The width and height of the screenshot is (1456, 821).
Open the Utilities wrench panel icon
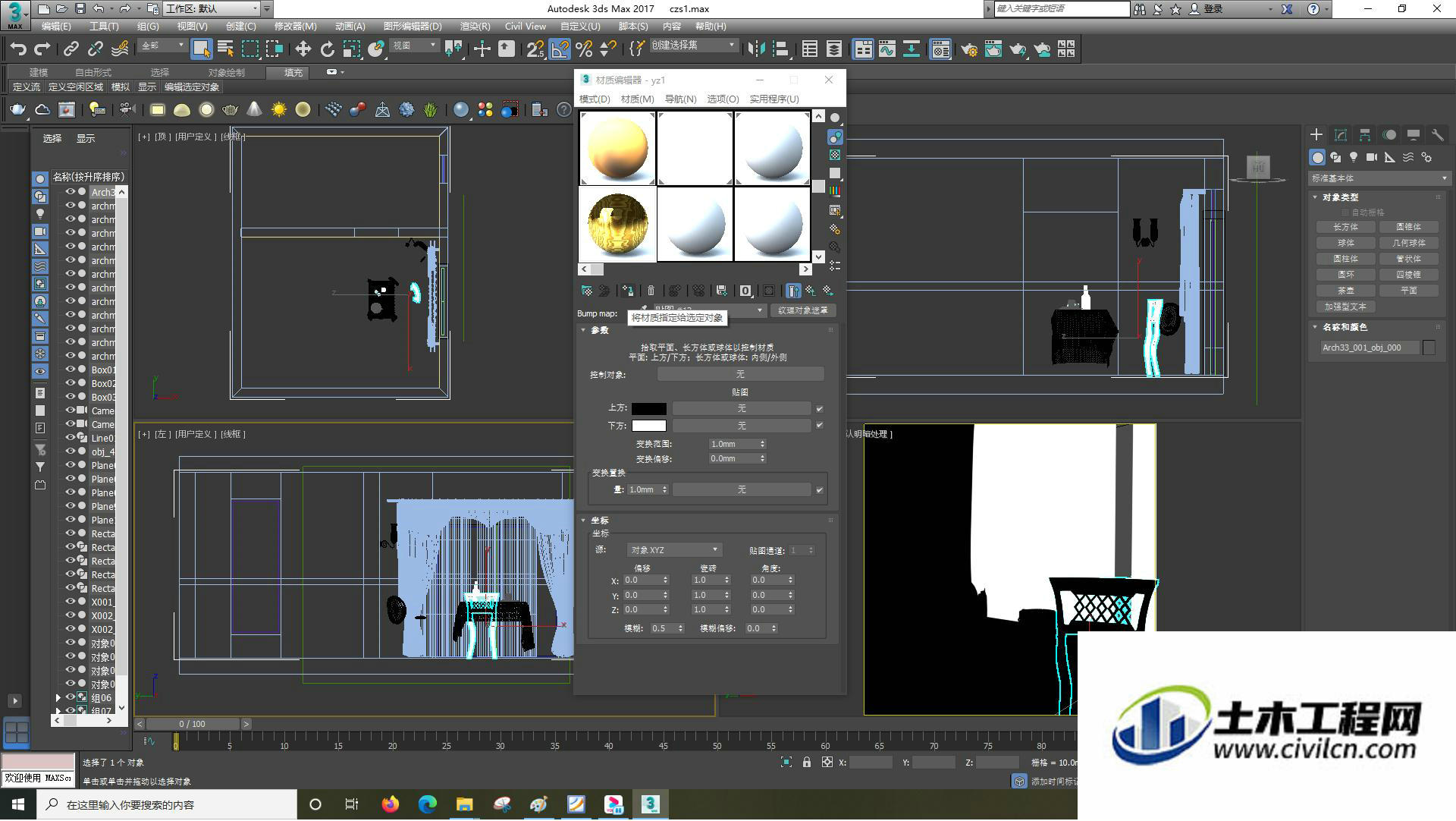tap(1437, 134)
